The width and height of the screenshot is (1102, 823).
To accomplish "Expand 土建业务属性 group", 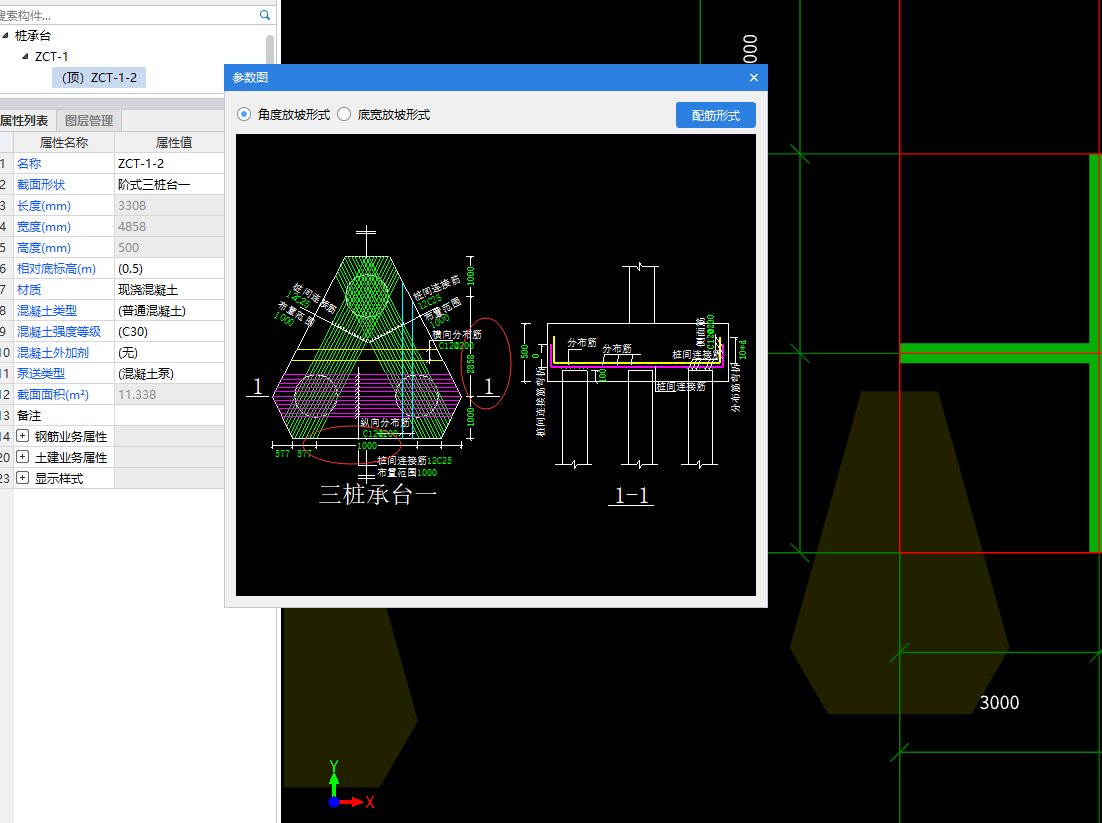I will point(22,458).
